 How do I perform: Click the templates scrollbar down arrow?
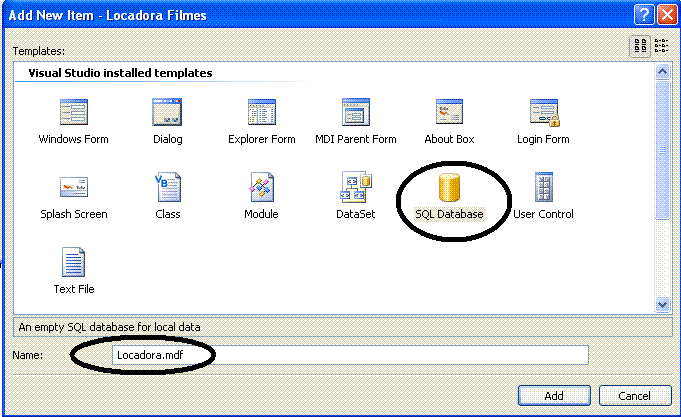click(662, 304)
